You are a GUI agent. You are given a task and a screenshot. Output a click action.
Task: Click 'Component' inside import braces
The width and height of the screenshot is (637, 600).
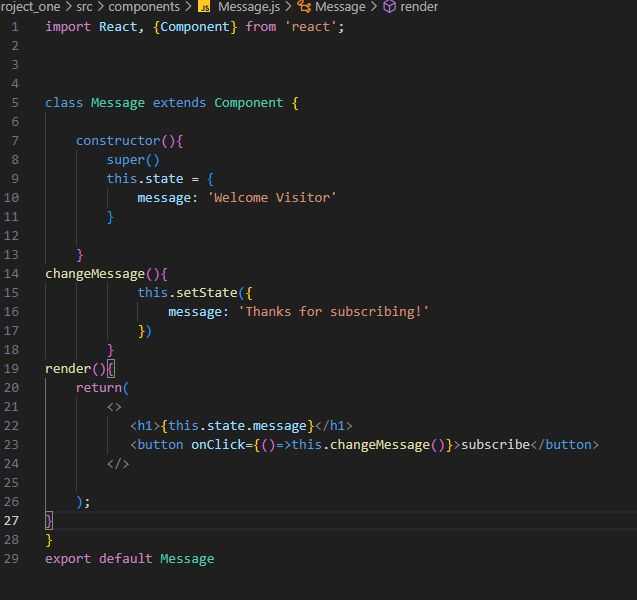195,27
